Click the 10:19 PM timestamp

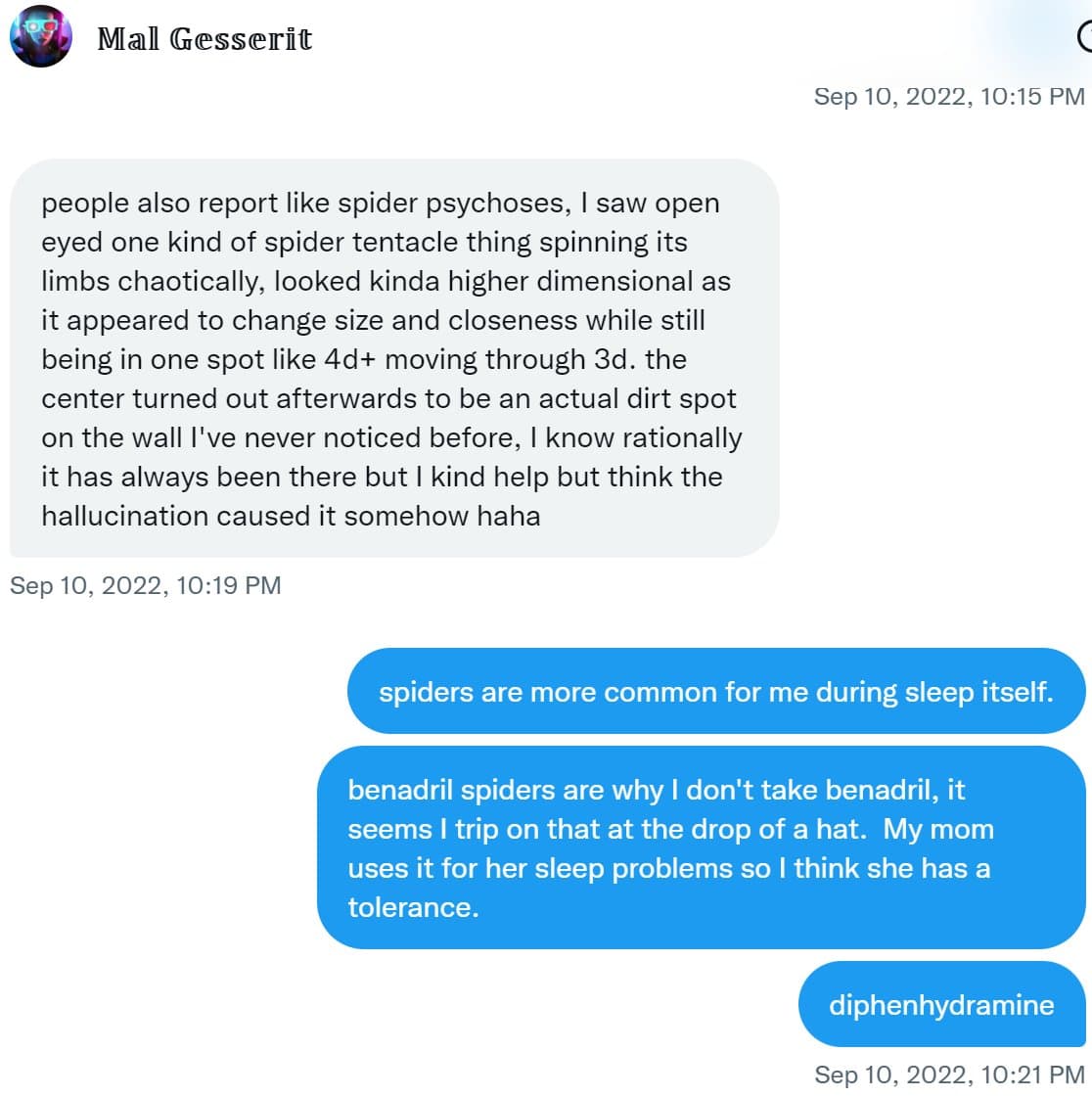[x=145, y=585]
